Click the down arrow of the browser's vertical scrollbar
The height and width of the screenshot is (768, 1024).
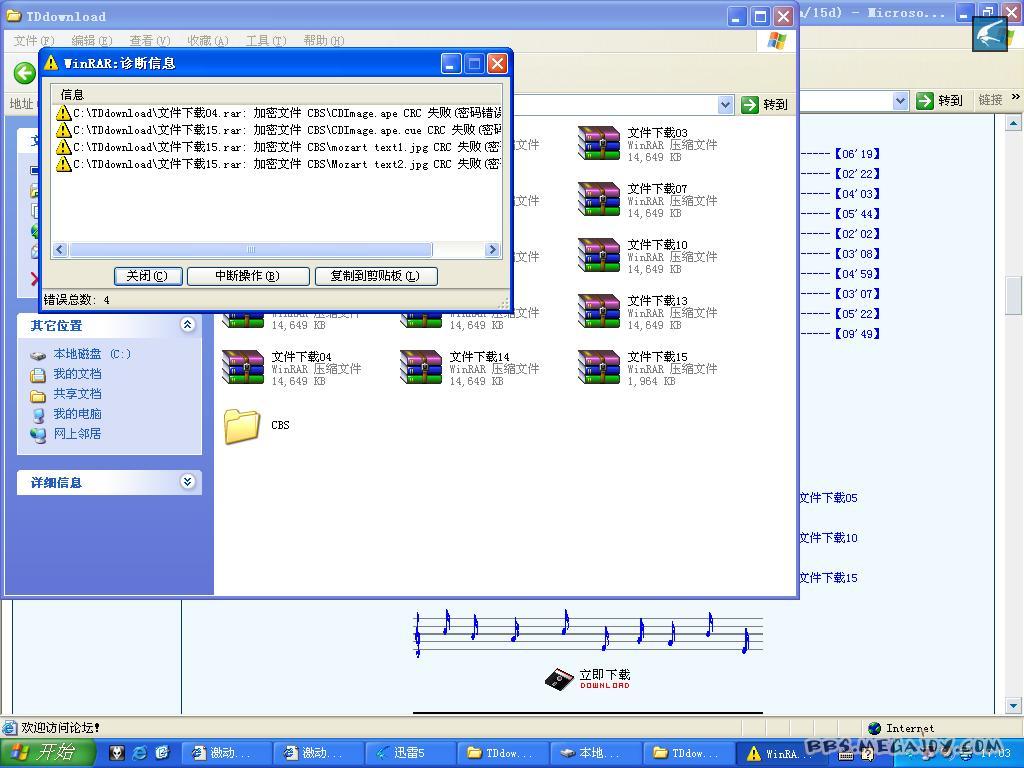pos(1013,705)
